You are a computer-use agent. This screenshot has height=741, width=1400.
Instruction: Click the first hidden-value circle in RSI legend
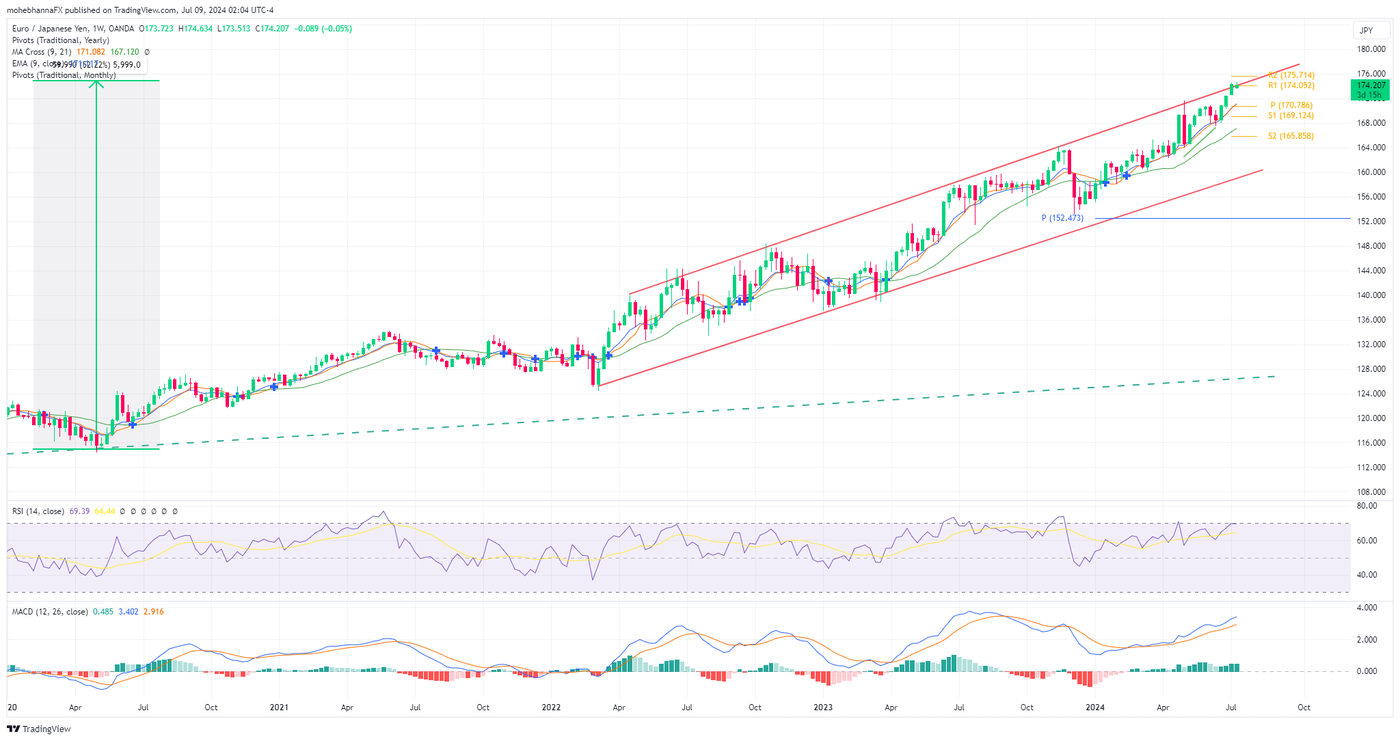122,511
